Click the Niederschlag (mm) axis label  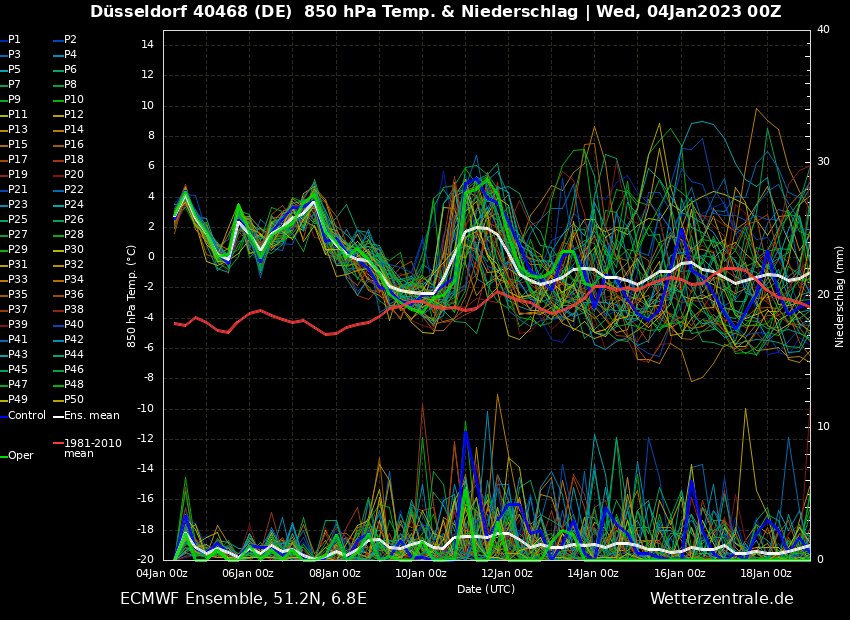[840, 296]
